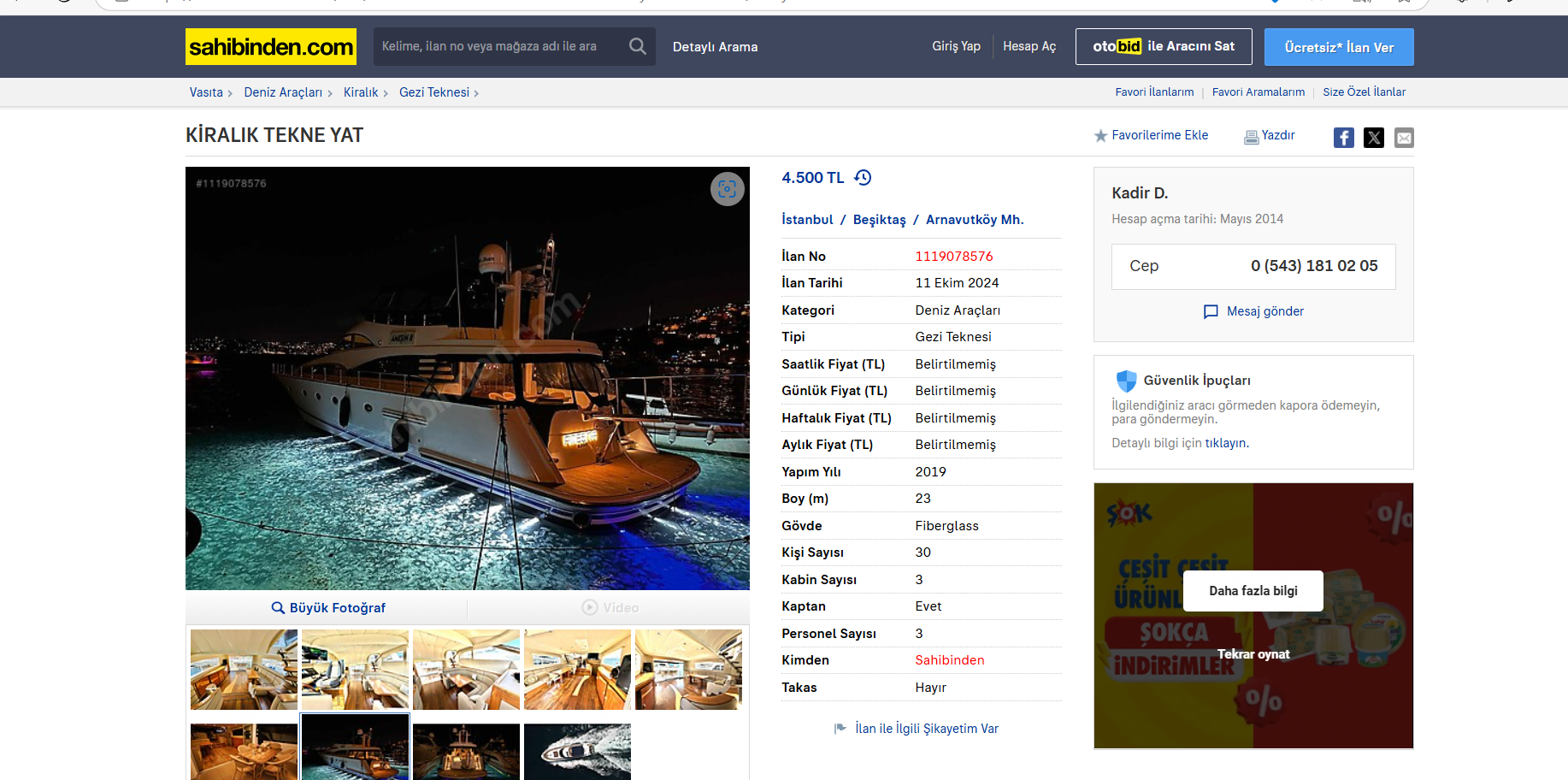Image resolution: width=1568 pixels, height=780 pixels.
Task: Select the stern night view thumbnail
Action: (466, 752)
